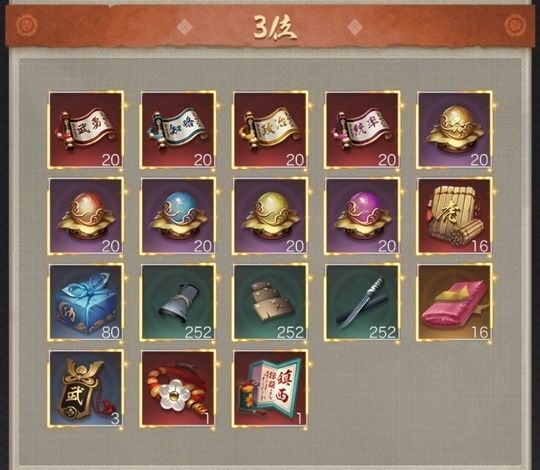Tap the red orb reward

click(x=86, y=216)
